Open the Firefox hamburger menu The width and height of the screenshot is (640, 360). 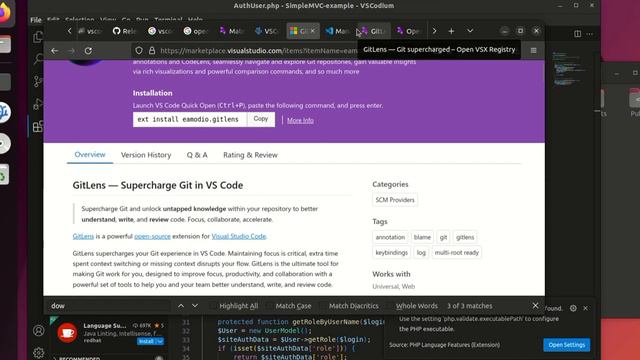533,50
